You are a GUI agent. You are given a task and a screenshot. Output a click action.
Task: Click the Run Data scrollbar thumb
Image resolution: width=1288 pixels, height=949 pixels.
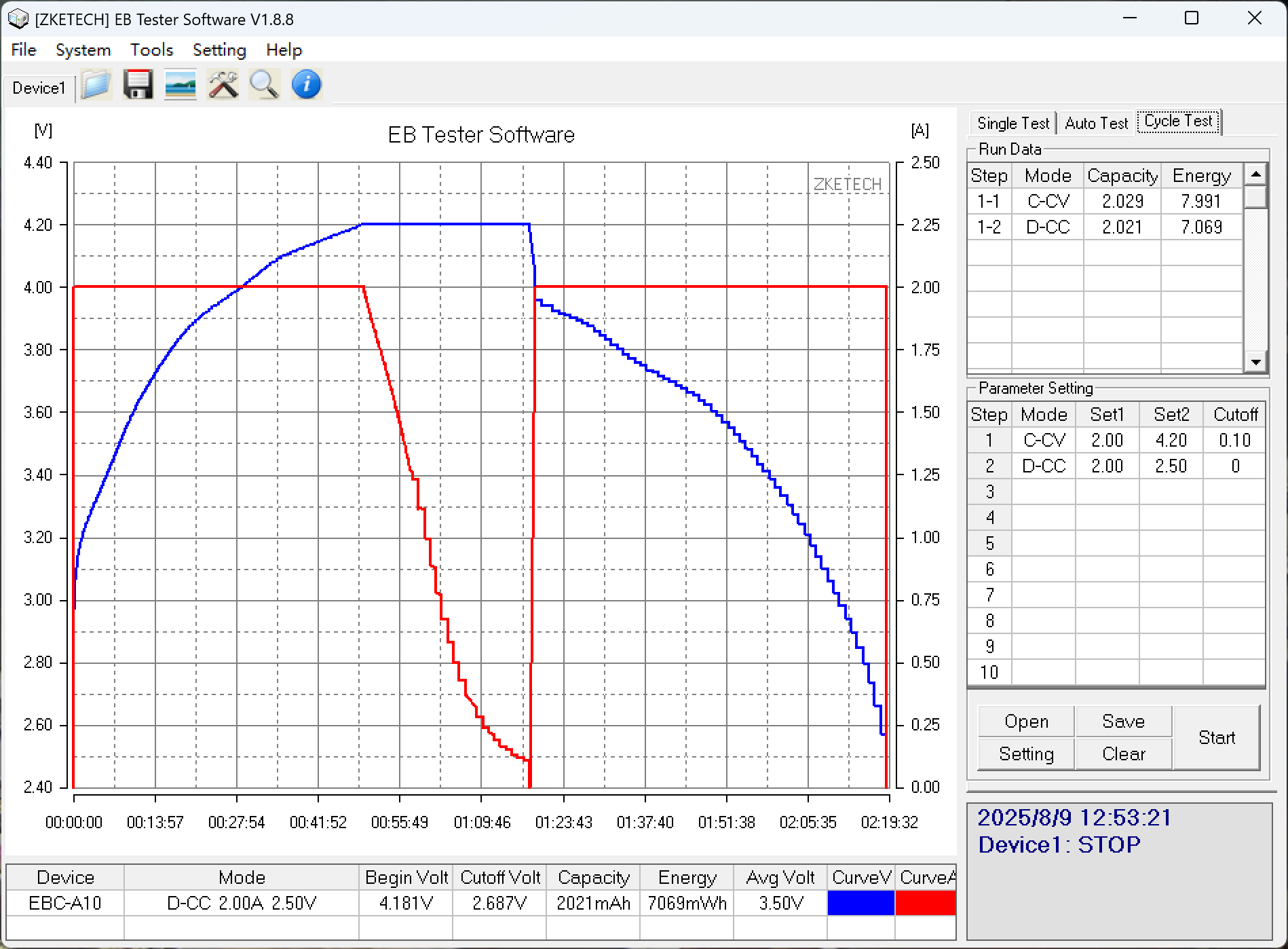(1256, 197)
